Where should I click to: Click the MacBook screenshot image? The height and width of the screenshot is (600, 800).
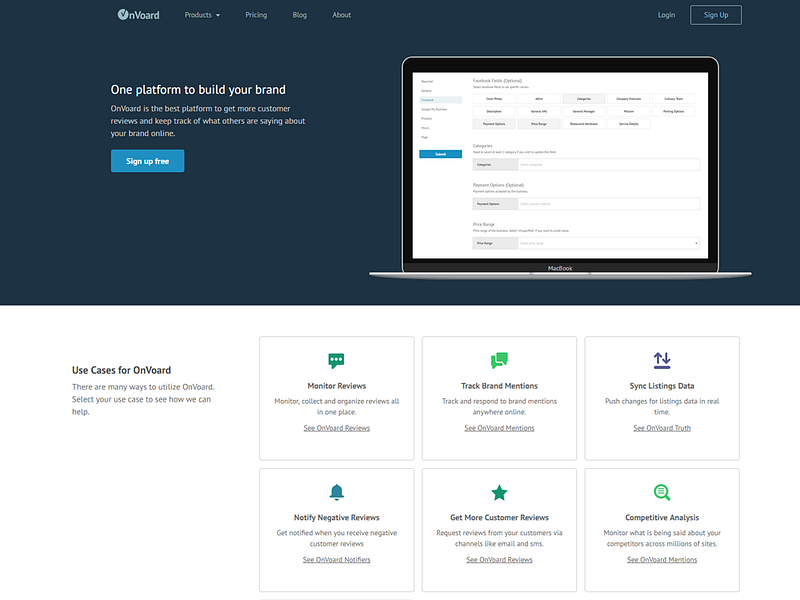pyautogui.click(x=560, y=168)
